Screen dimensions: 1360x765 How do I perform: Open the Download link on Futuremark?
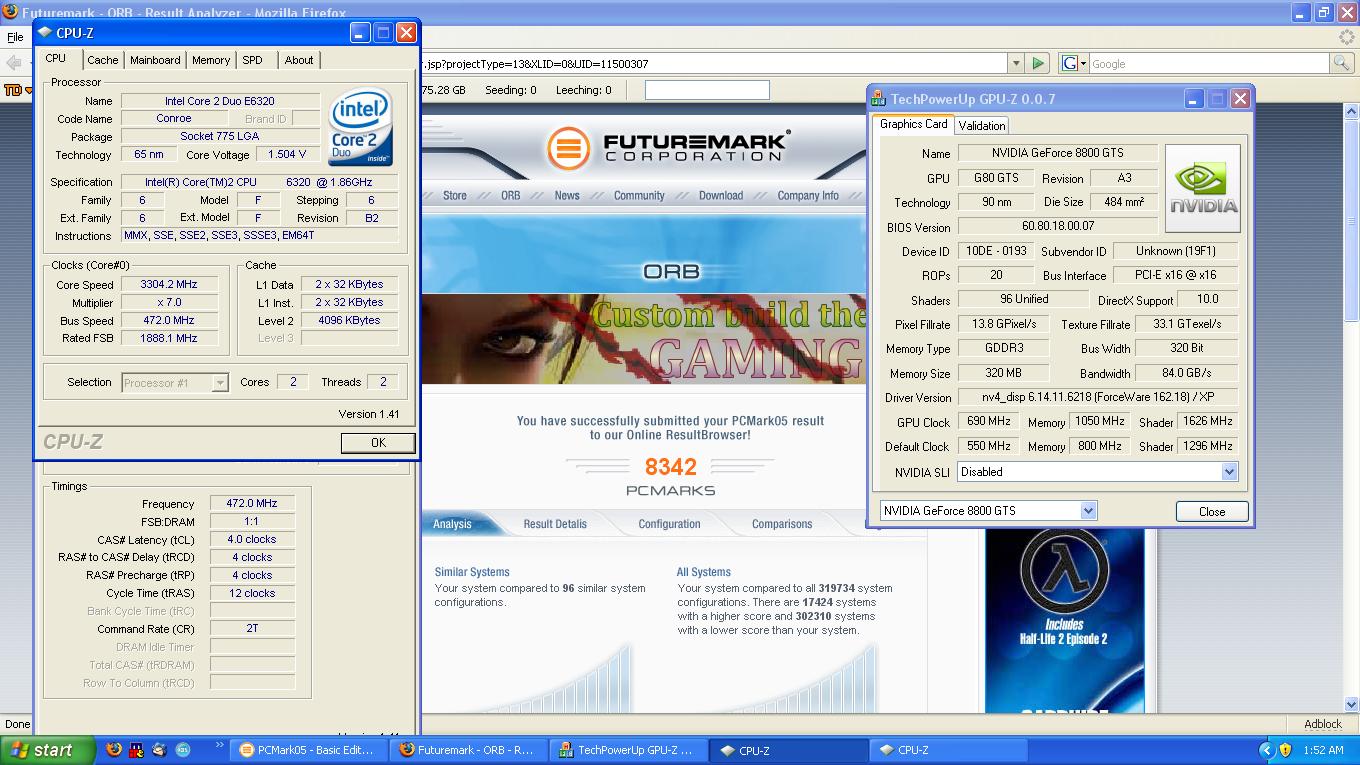tap(721, 196)
